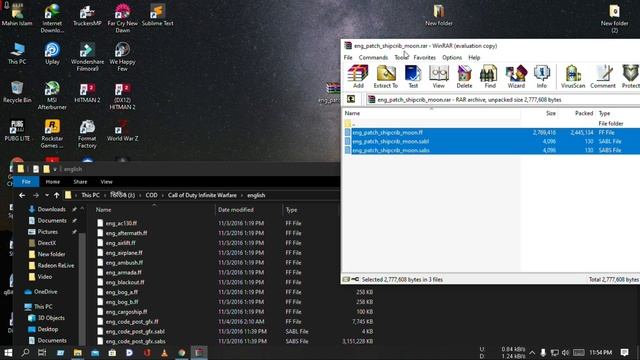Select eng_patch_shipcrib_moon.ff in WinRAR
Image resolution: width=640 pixels, height=360 pixels.
point(491,132)
